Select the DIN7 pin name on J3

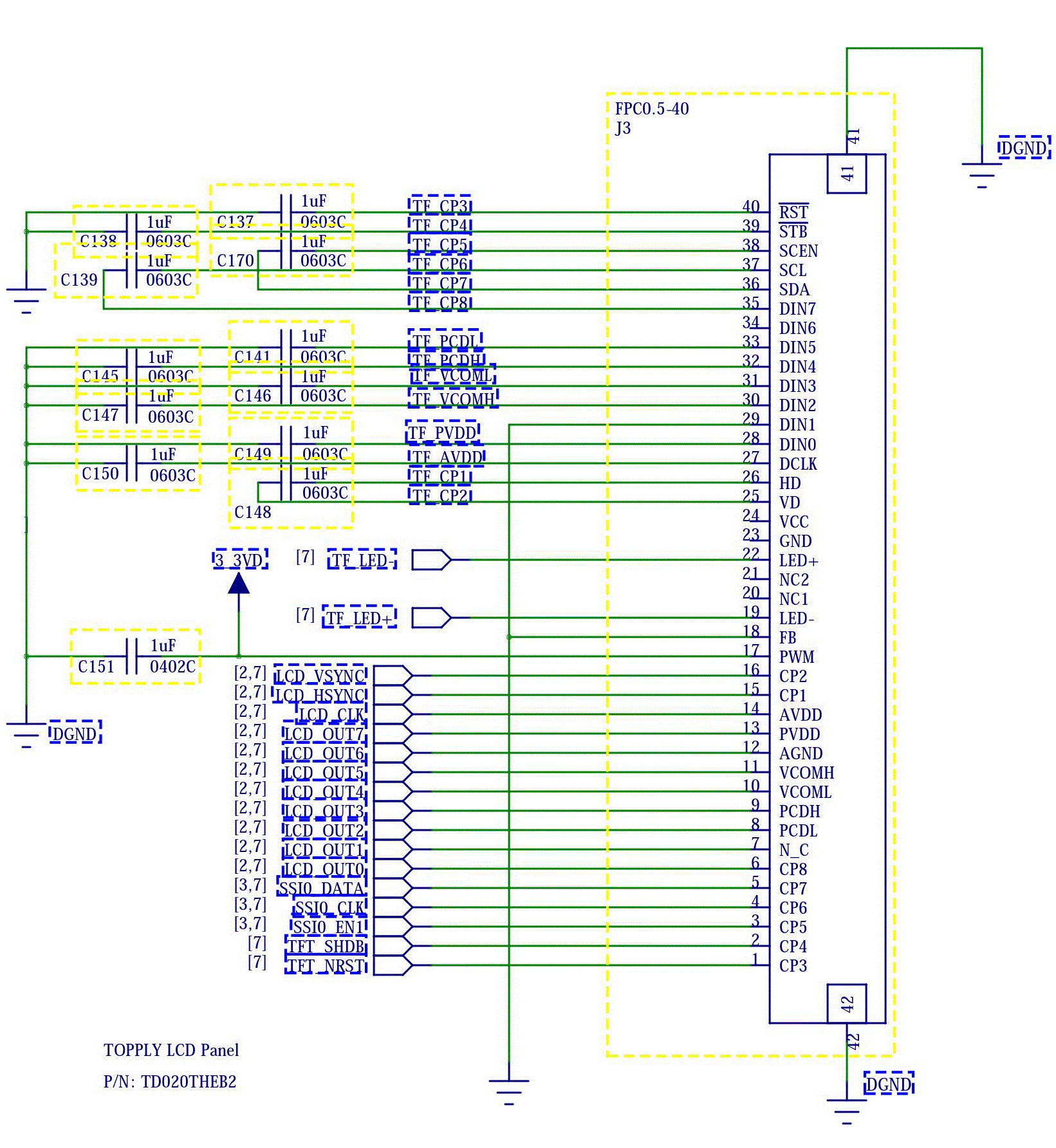(797, 309)
